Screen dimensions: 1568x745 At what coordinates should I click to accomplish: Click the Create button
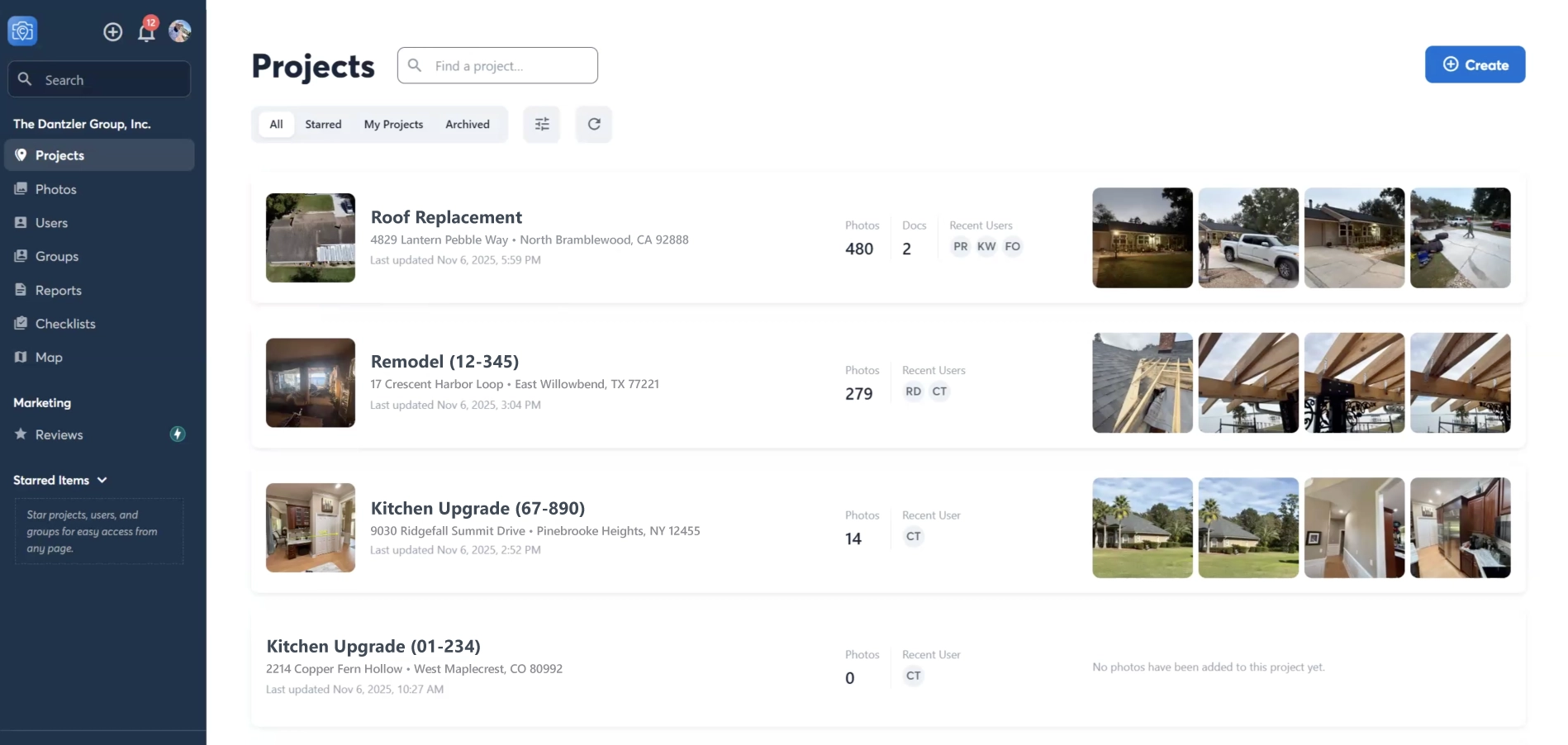1475,64
